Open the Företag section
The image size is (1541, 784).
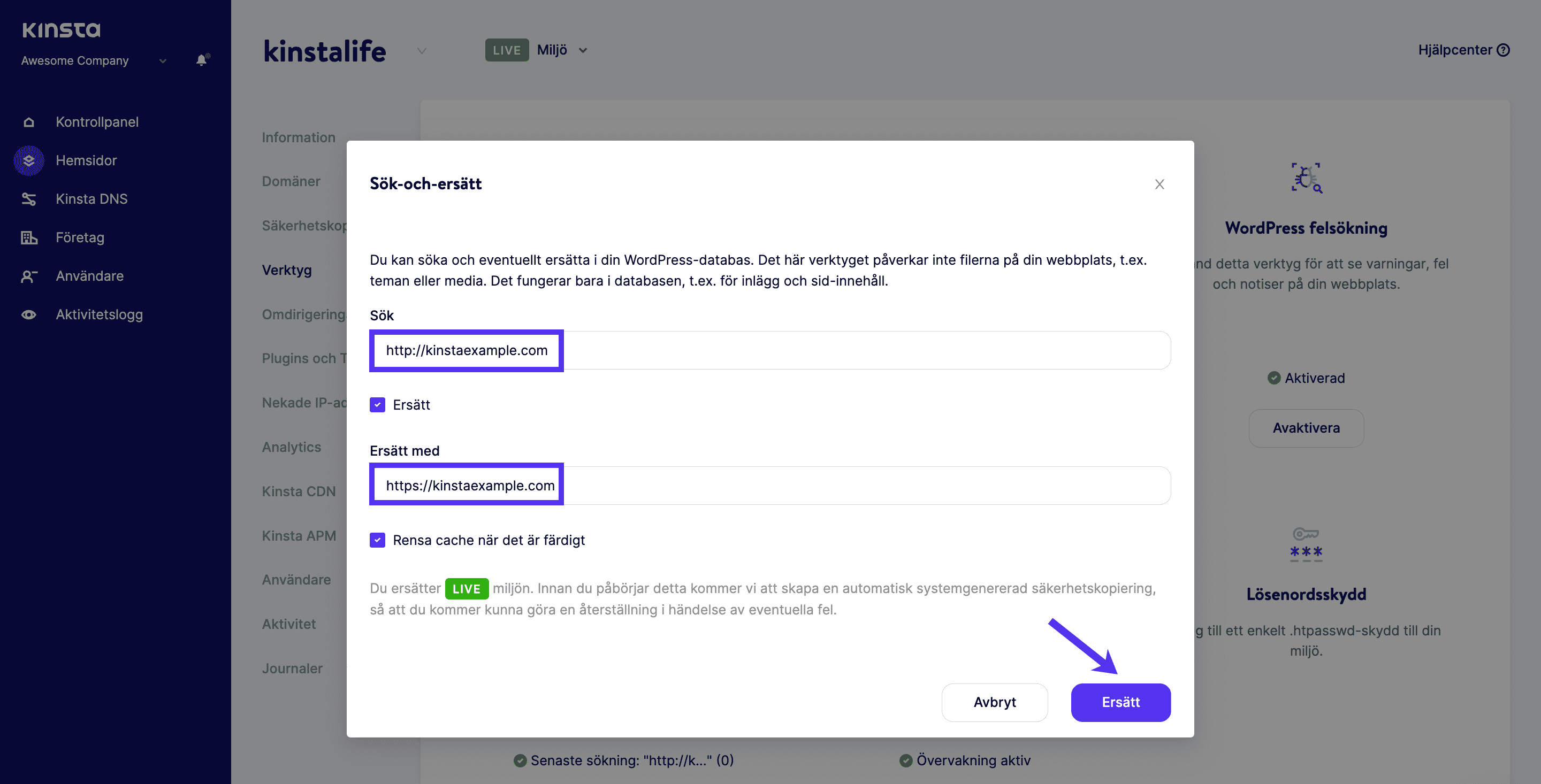click(80, 237)
